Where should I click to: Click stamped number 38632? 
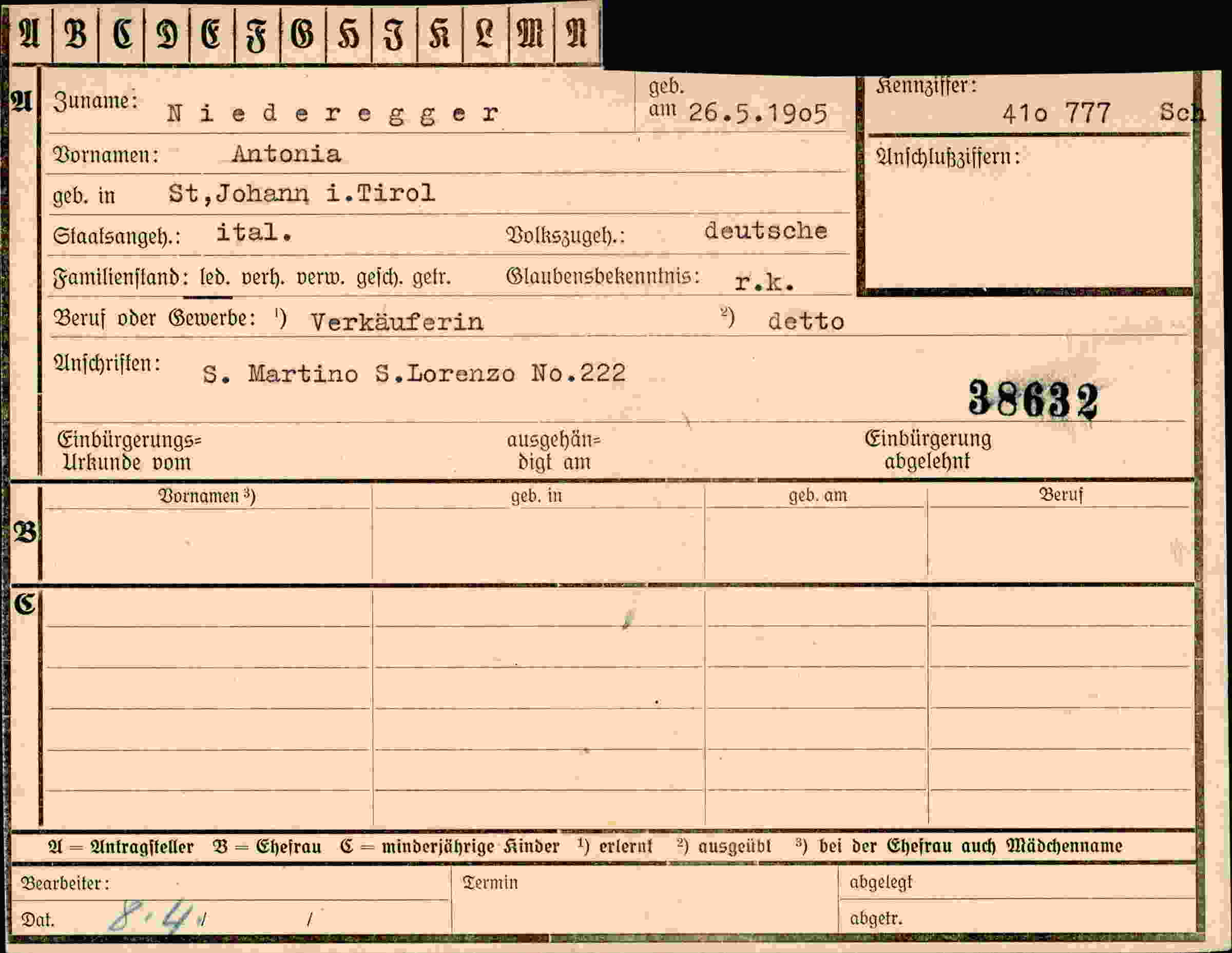tap(1033, 400)
